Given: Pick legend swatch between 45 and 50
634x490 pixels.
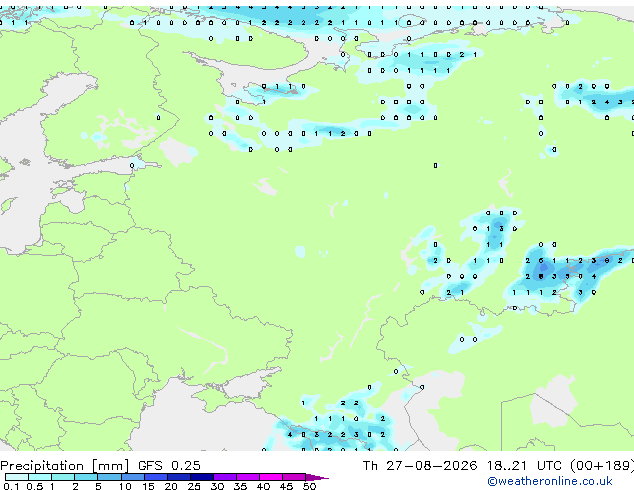Looking at the screenshot, I should tap(294, 477).
